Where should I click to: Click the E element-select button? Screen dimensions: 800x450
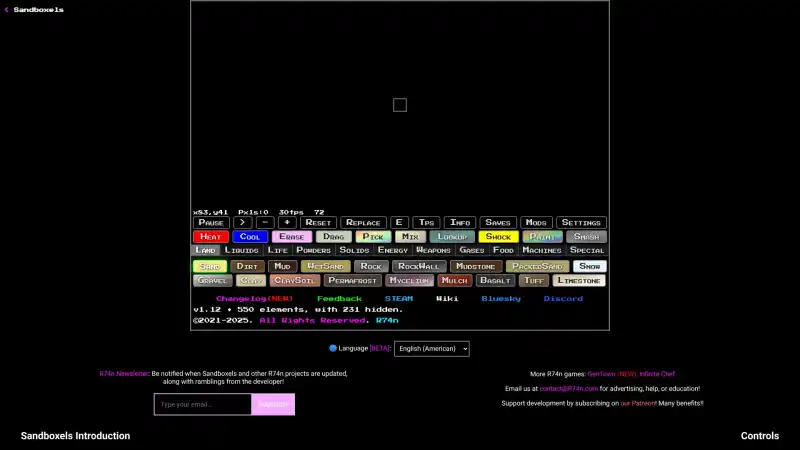click(399, 223)
